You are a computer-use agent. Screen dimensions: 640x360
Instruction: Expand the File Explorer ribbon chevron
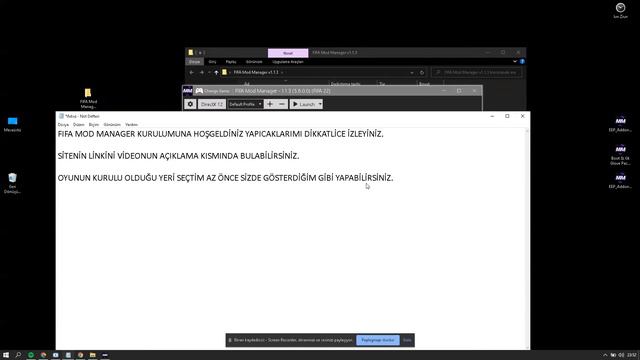[515, 61]
